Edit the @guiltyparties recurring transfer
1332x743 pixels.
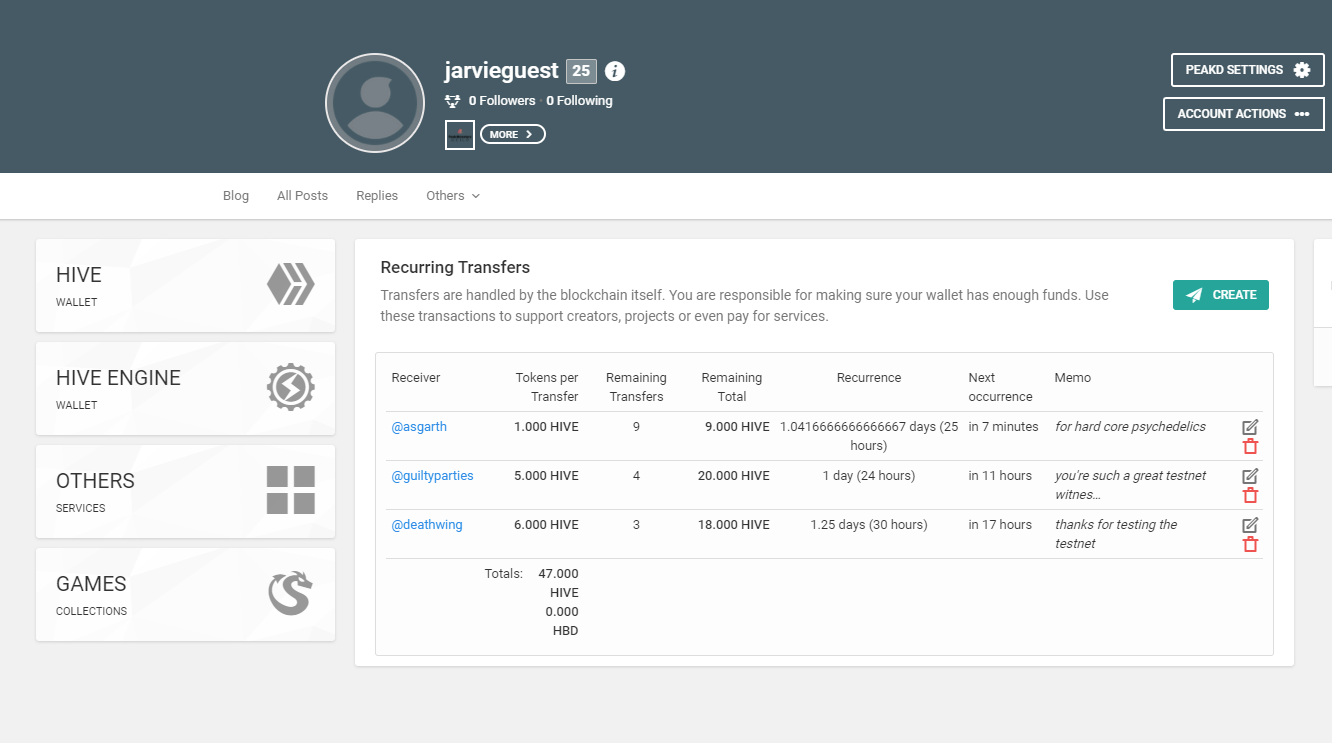point(1250,476)
